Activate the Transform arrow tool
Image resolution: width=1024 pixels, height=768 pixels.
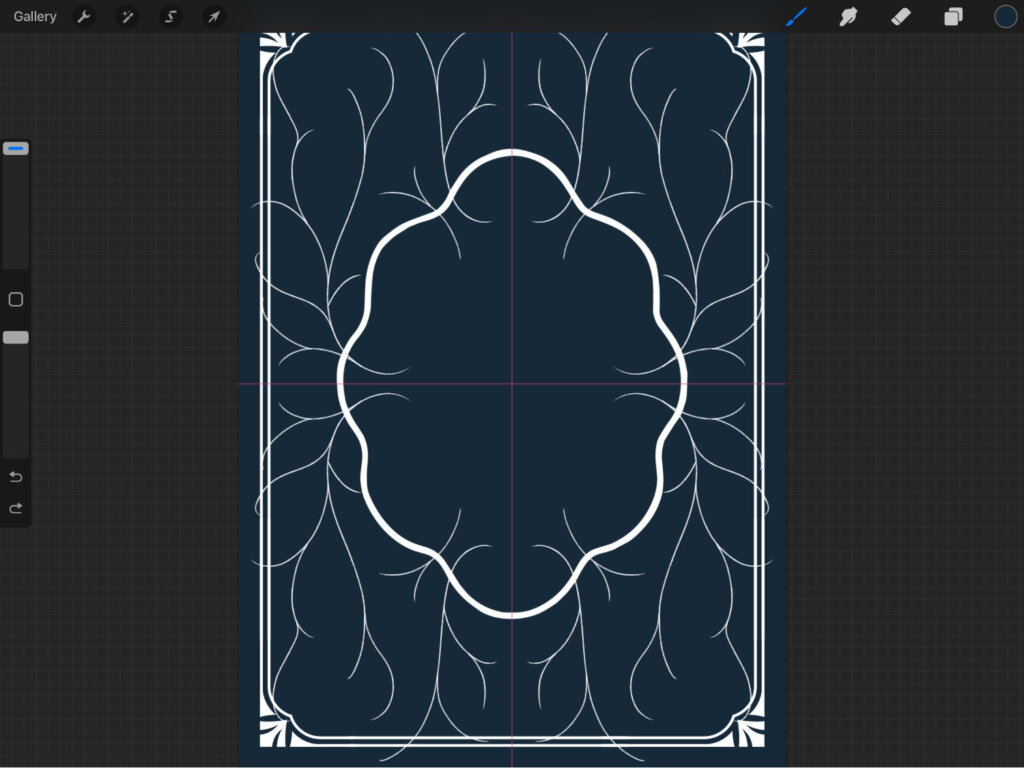tap(213, 17)
